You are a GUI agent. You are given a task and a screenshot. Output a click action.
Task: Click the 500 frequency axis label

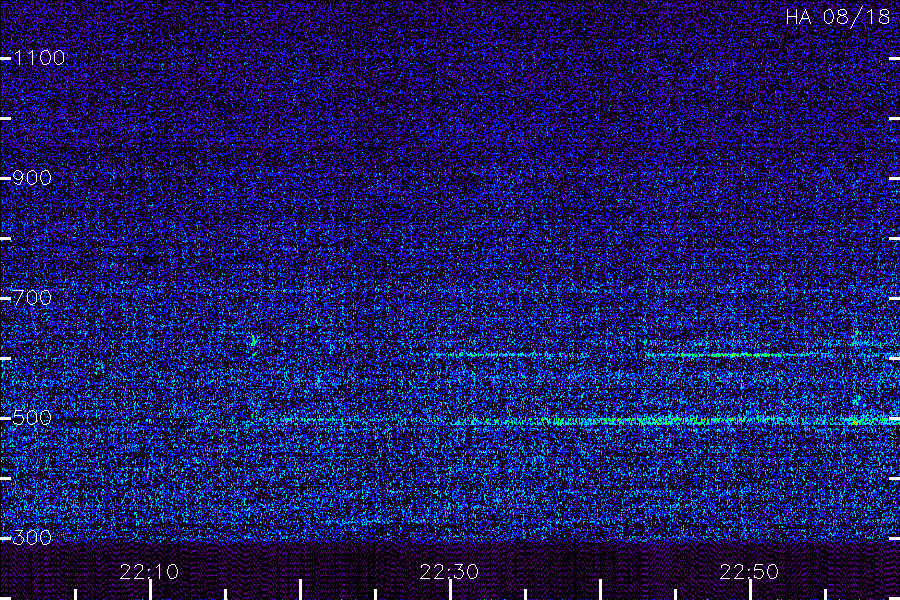tap(32, 417)
